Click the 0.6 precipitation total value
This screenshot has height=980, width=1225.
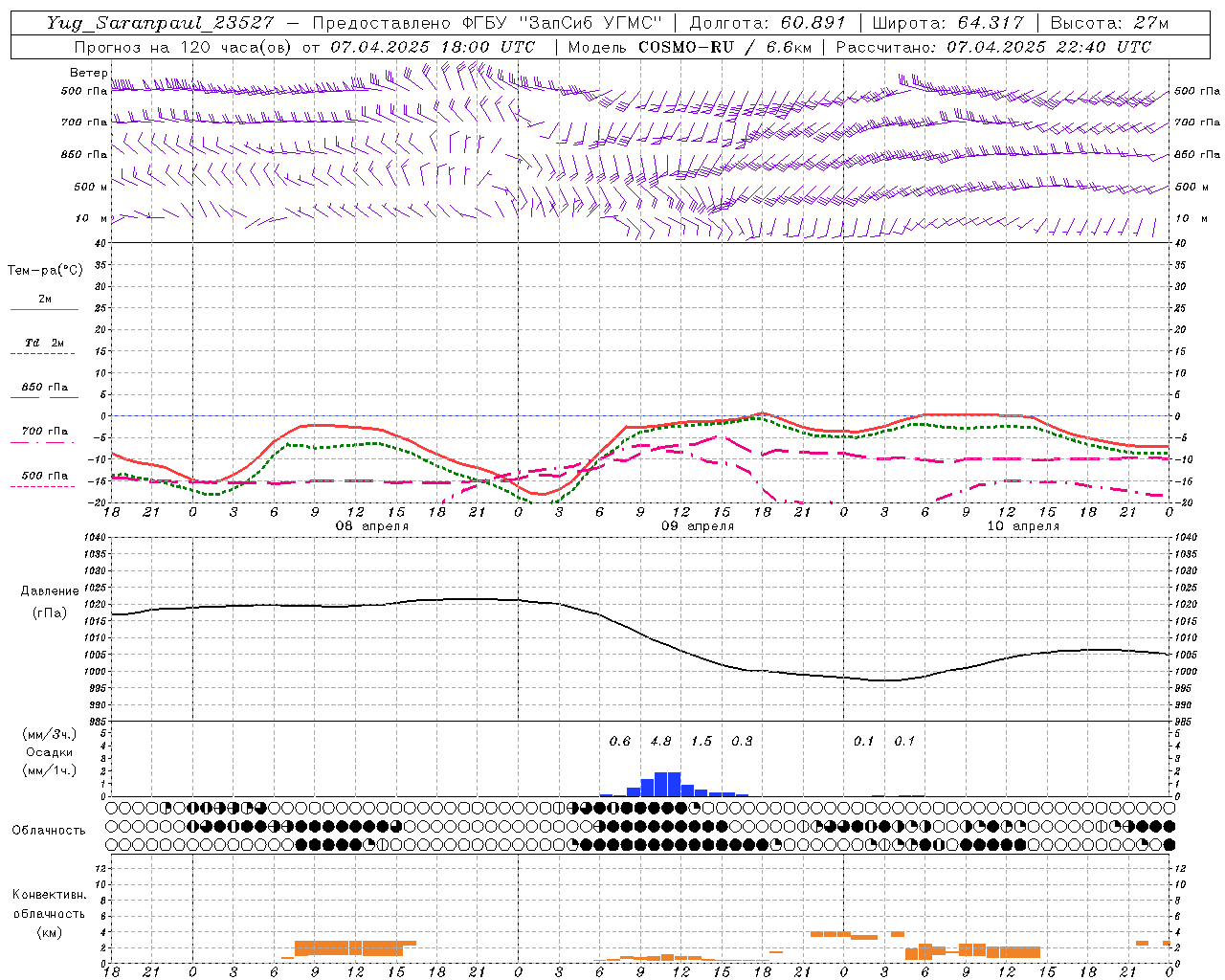tap(620, 741)
